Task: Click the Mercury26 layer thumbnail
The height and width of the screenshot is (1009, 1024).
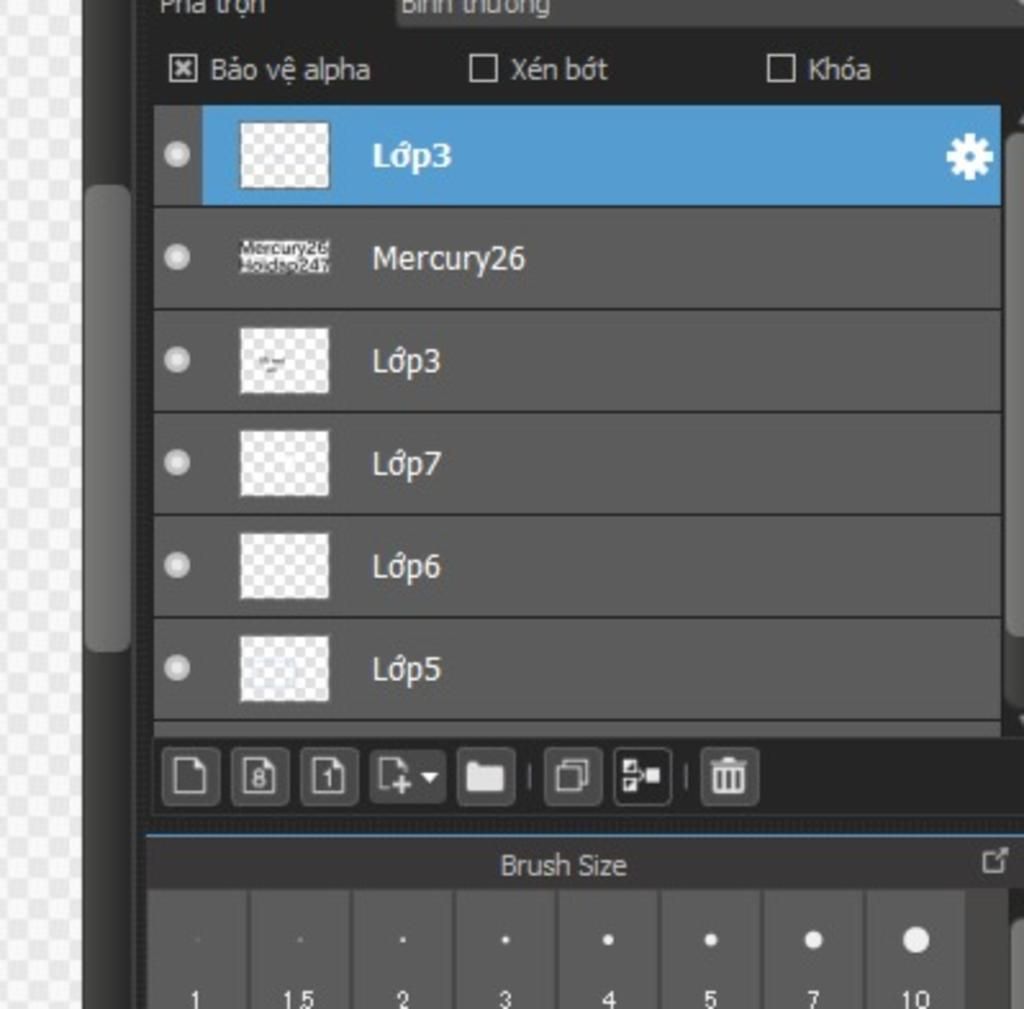Action: [x=285, y=257]
